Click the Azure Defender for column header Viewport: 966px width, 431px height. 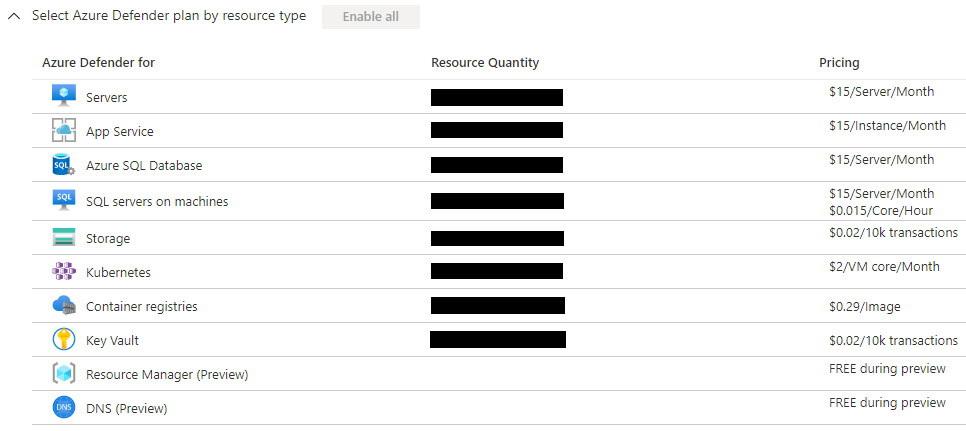pyautogui.click(x=99, y=62)
